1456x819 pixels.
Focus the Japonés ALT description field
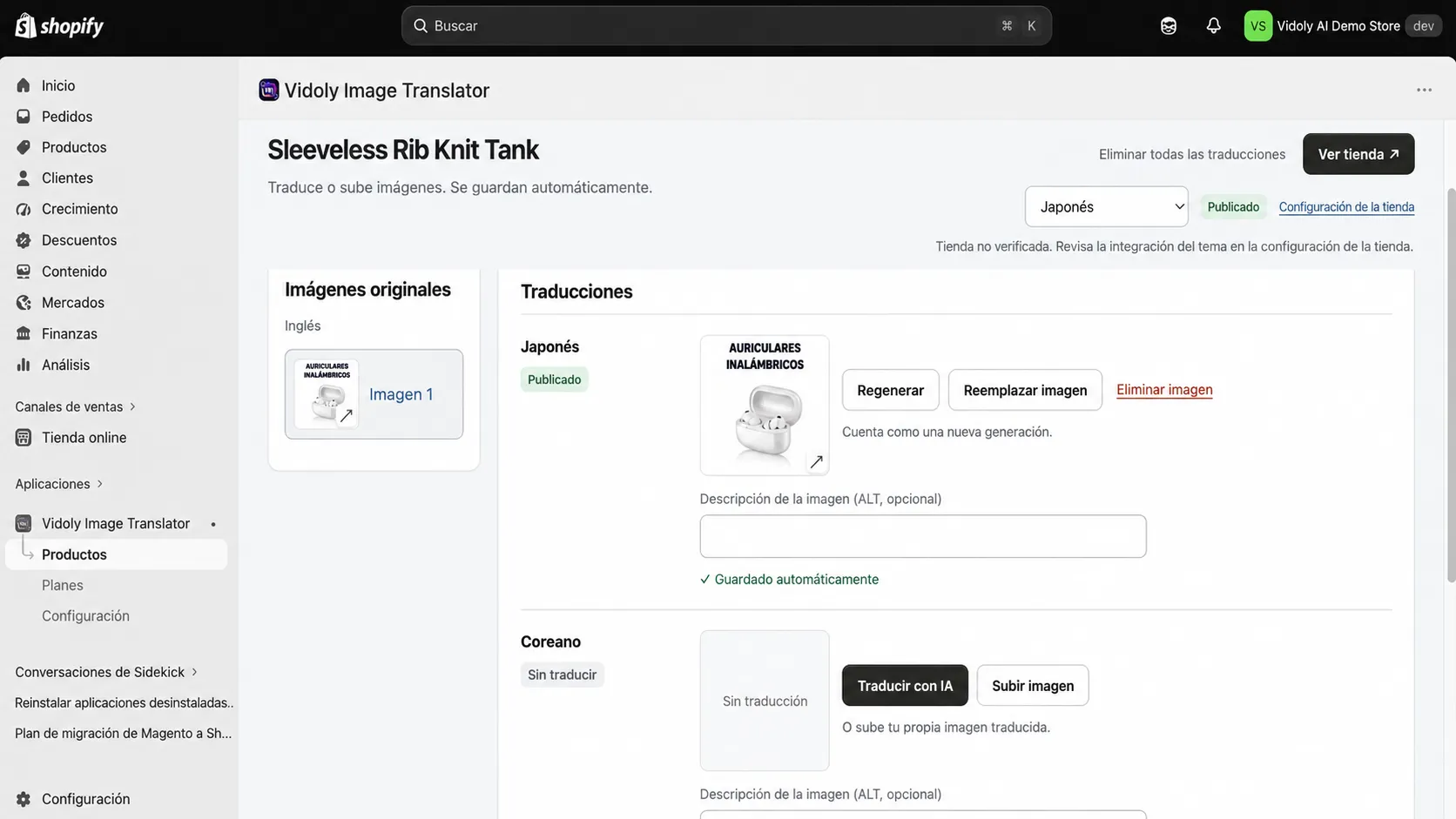click(x=923, y=536)
